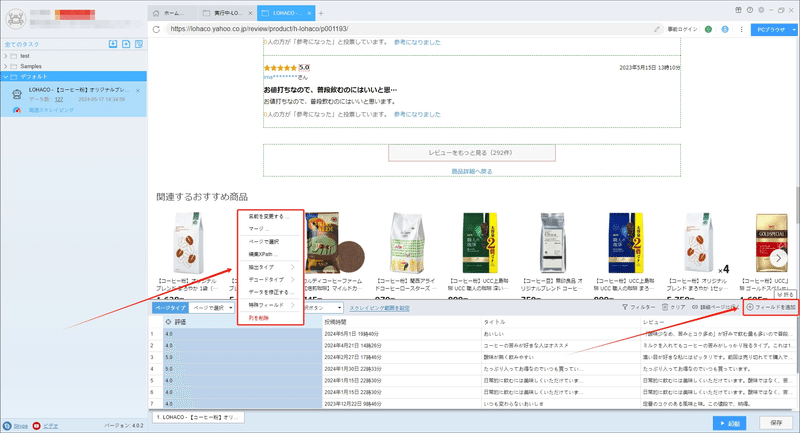Add a new tab with plus
800x433 pixels.
point(321,13)
